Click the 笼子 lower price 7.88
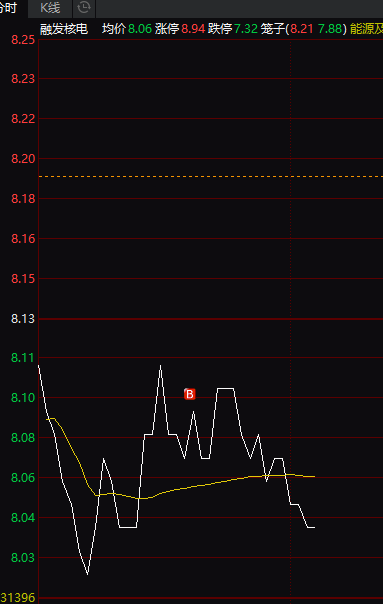The image size is (383, 604). click(330, 29)
